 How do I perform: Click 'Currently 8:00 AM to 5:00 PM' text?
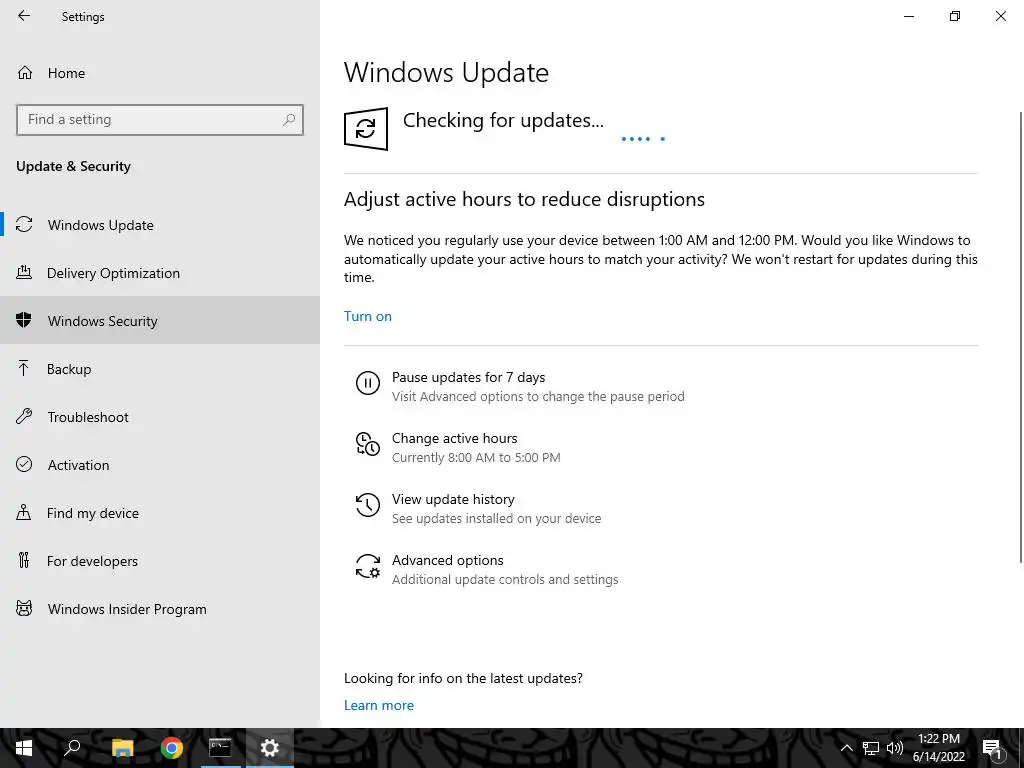coord(476,457)
